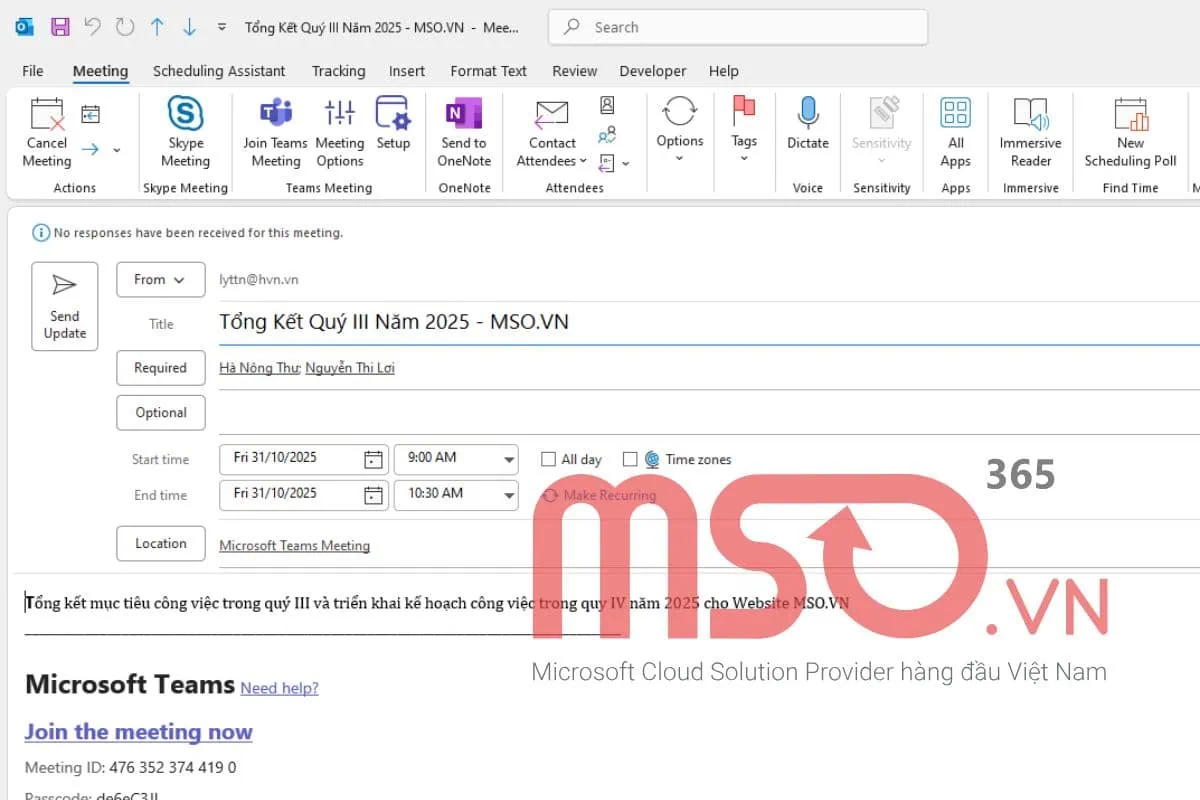The height and width of the screenshot is (800, 1200).
Task: Click the Join the meeting now link
Action: click(x=137, y=731)
